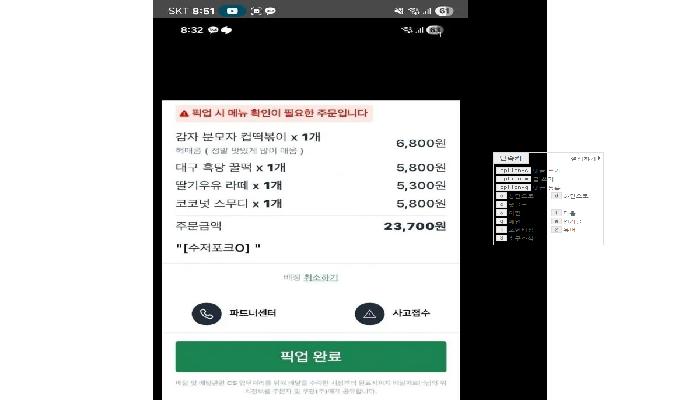Select the 딸기우유 라떼 order item
Screen dimensions: 700x400
point(311,185)
